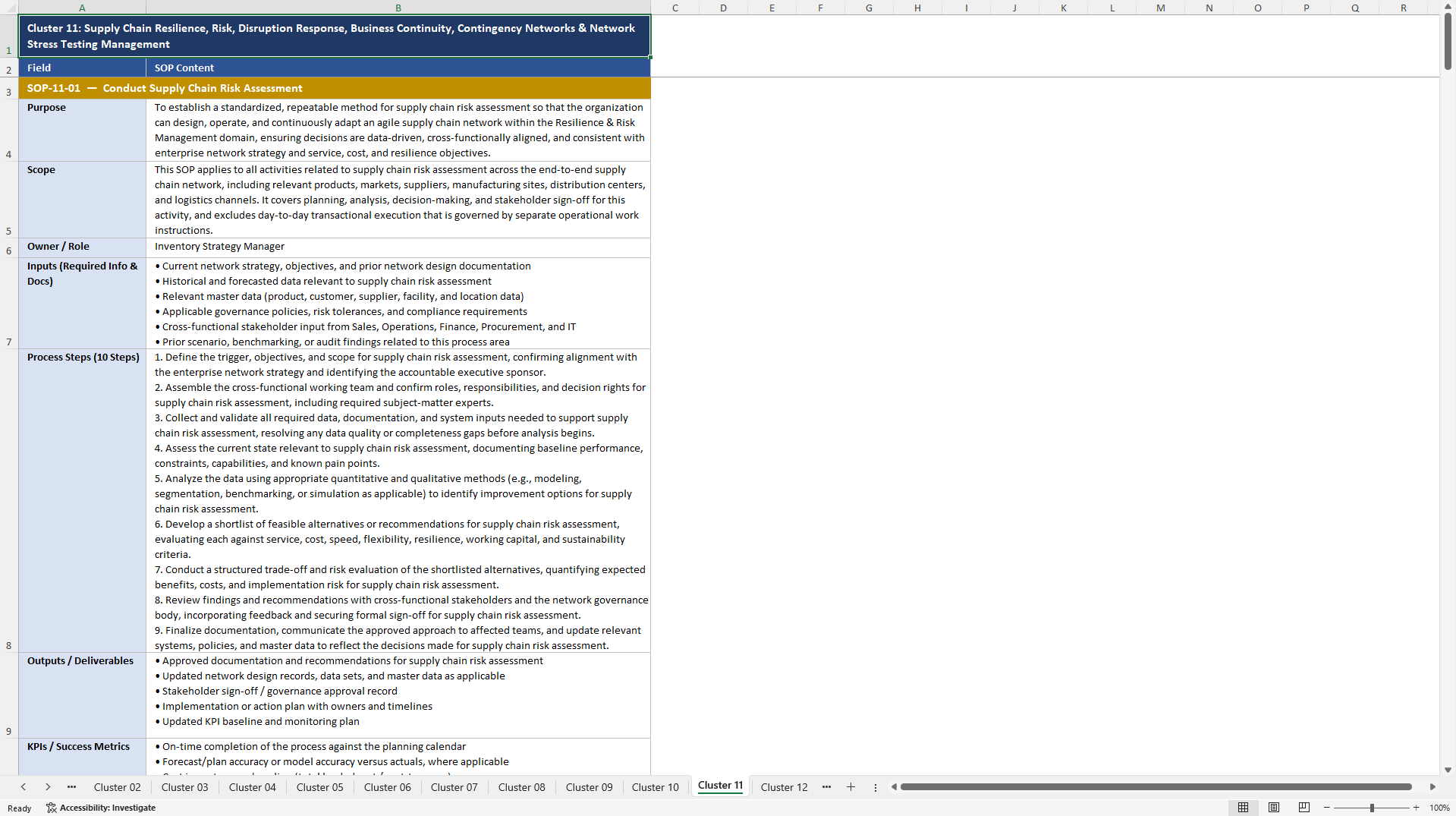1456x816 pixels.
Task: Click 'Process Steps (10 Steps)' cell
Action: (82, 500)
